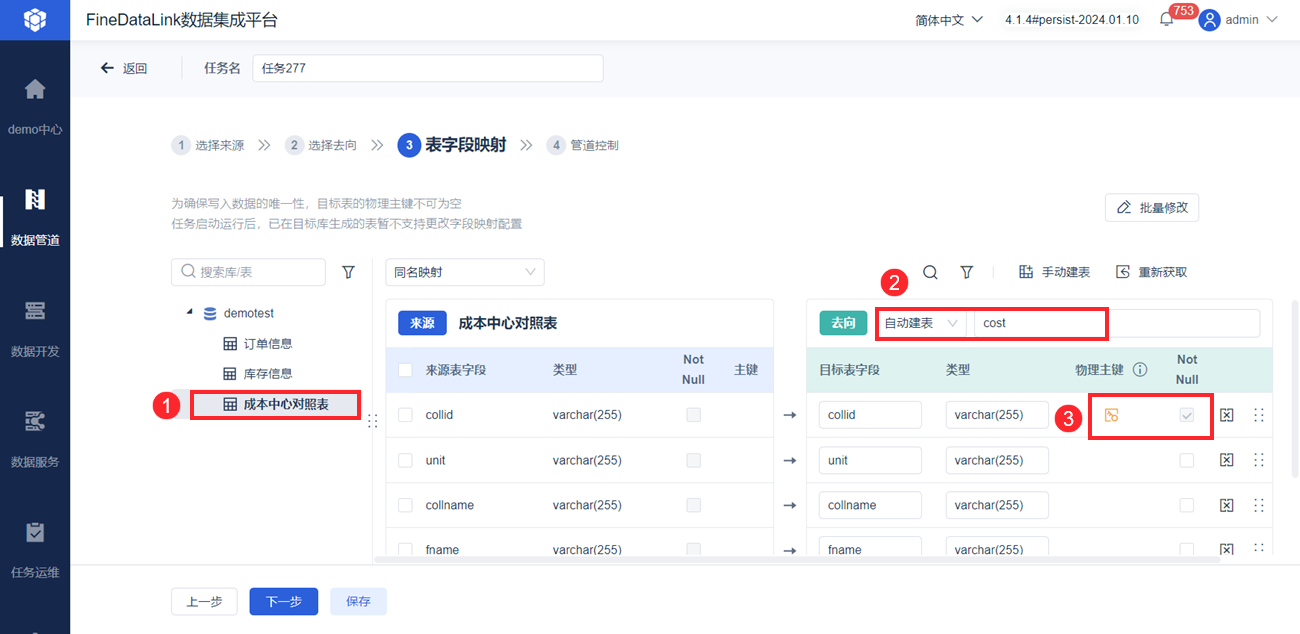
Task: Click drag handle of collname target row
Action: [1258, 505]
